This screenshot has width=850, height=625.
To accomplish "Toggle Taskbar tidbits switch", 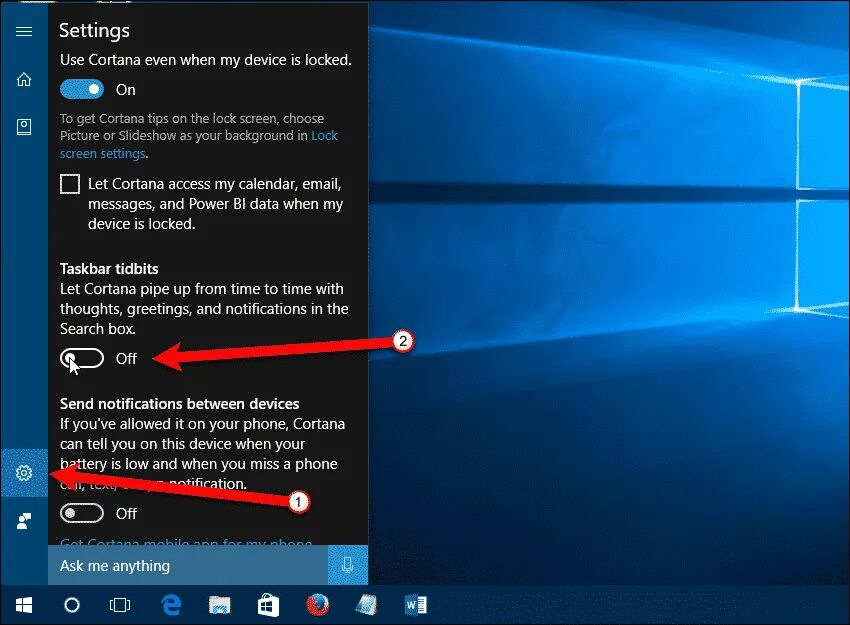I will click(82, 358).
